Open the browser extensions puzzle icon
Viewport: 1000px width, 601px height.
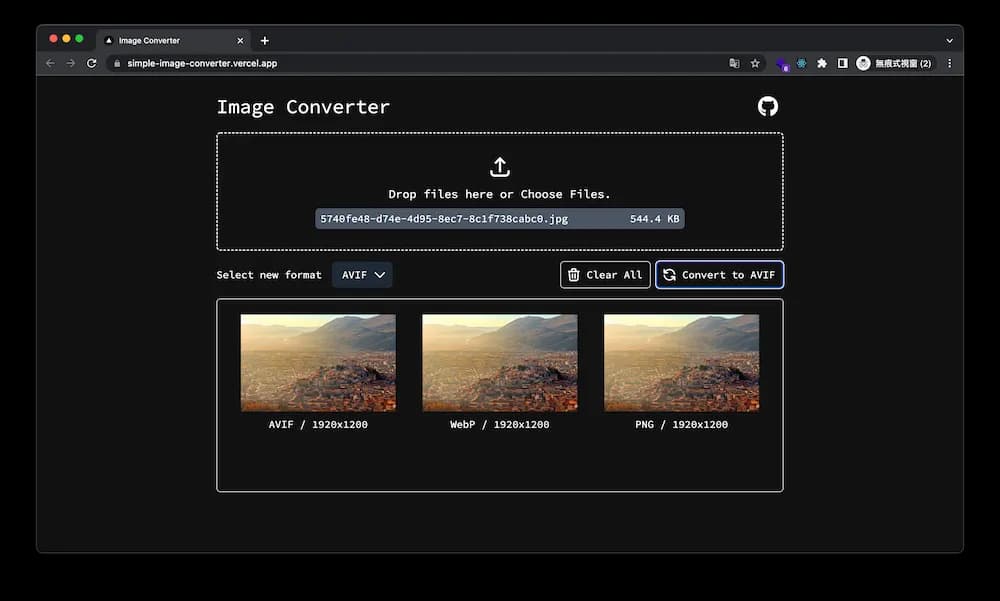[821, 62]
